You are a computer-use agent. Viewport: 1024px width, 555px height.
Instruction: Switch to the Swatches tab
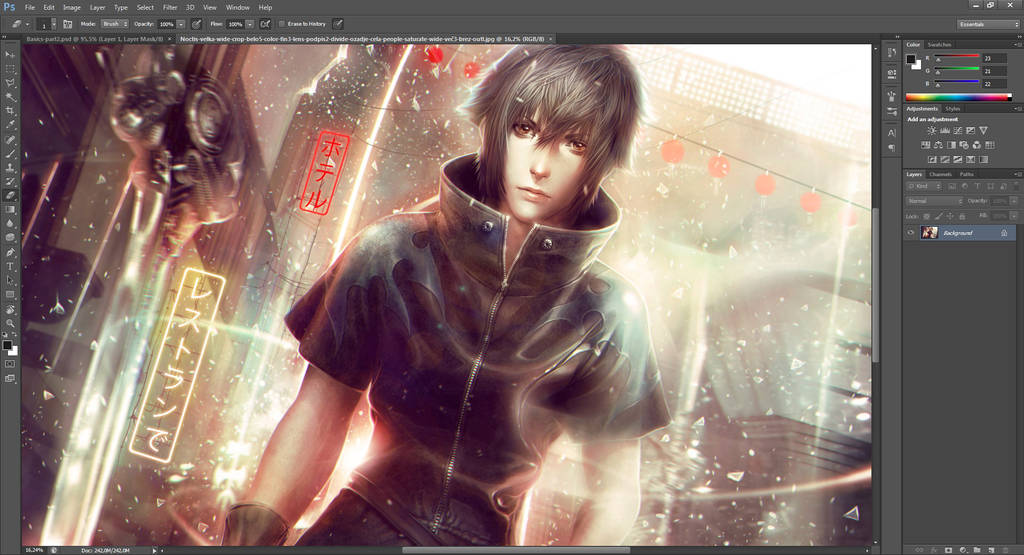[x=939, y=44]
